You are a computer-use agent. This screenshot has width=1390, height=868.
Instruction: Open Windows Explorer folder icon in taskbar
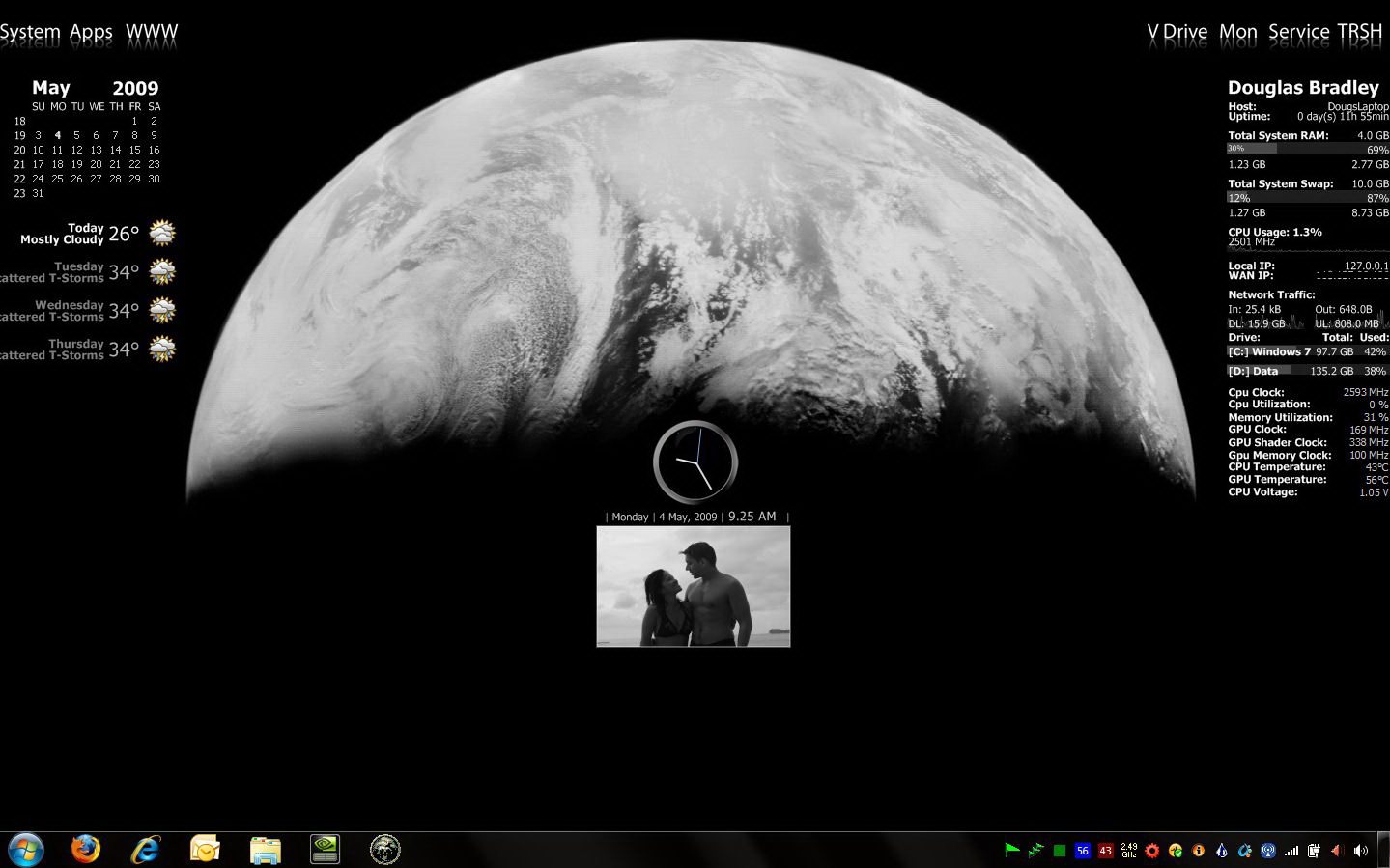click(265, 850)
